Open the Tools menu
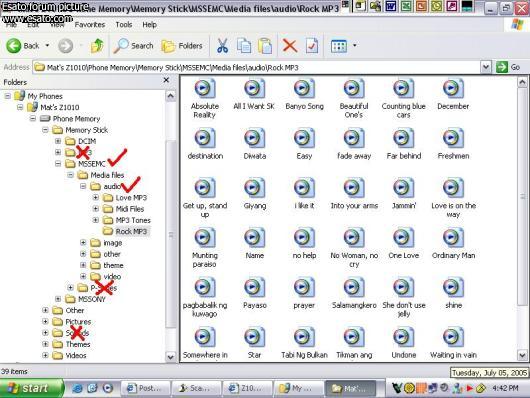This screenshot has width=530, height=398. [124, 25]
